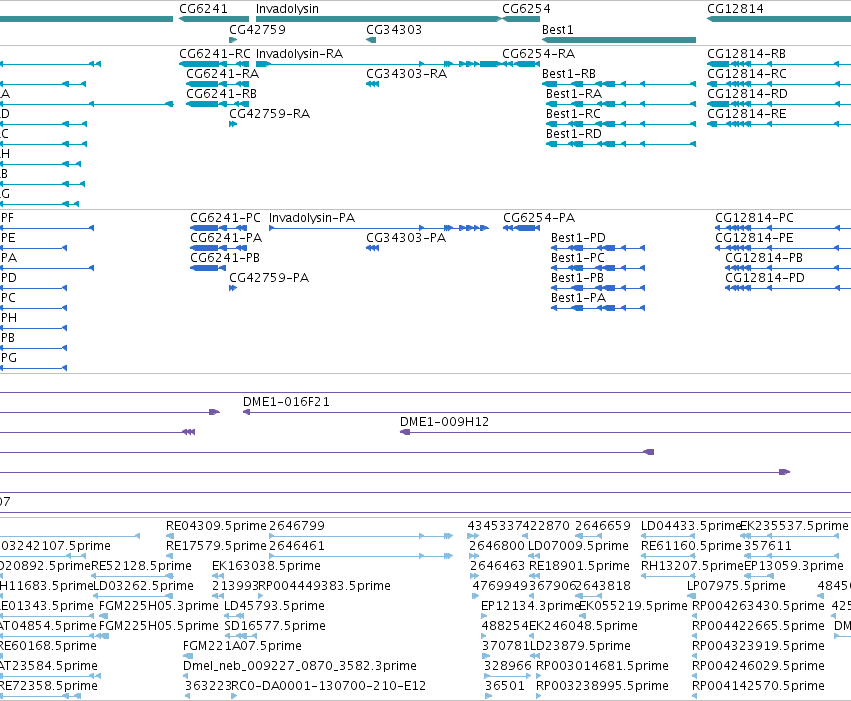Select the CG12814-PD protein label

[x=765, y=277]
